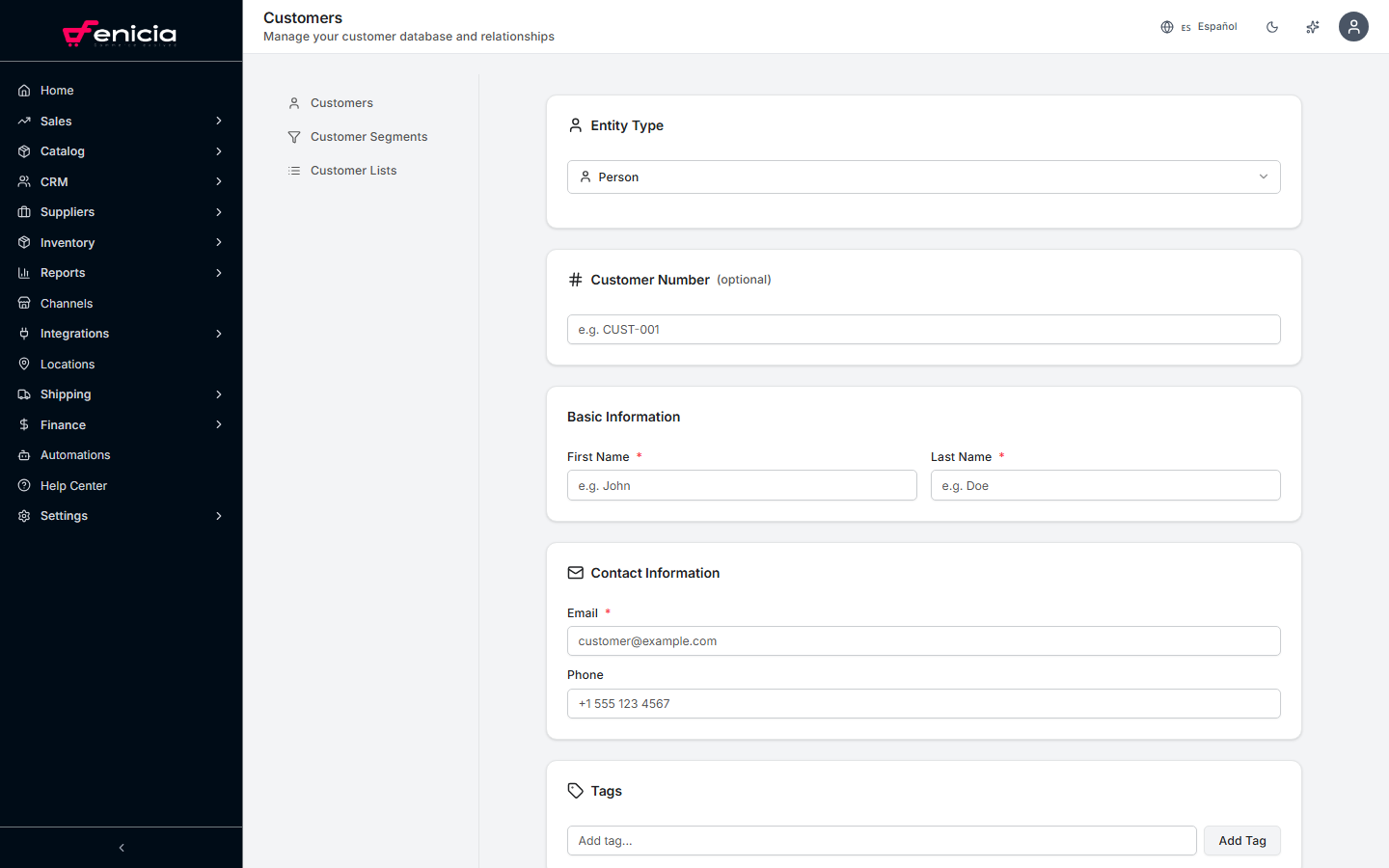This screenshot has height=868, width=1389.
Task: Select the Locations pin icon
Action: pos(23,364)
